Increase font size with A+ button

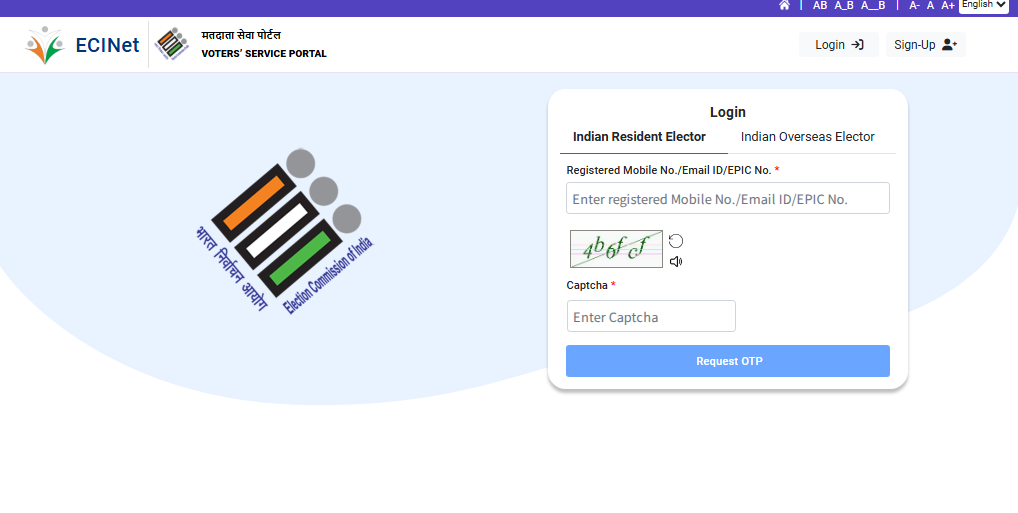click(948, 5)
